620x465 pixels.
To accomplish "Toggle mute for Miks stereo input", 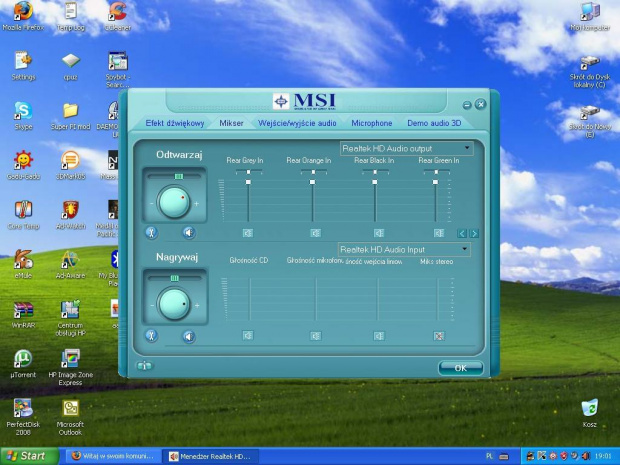I will pos(438,336).
